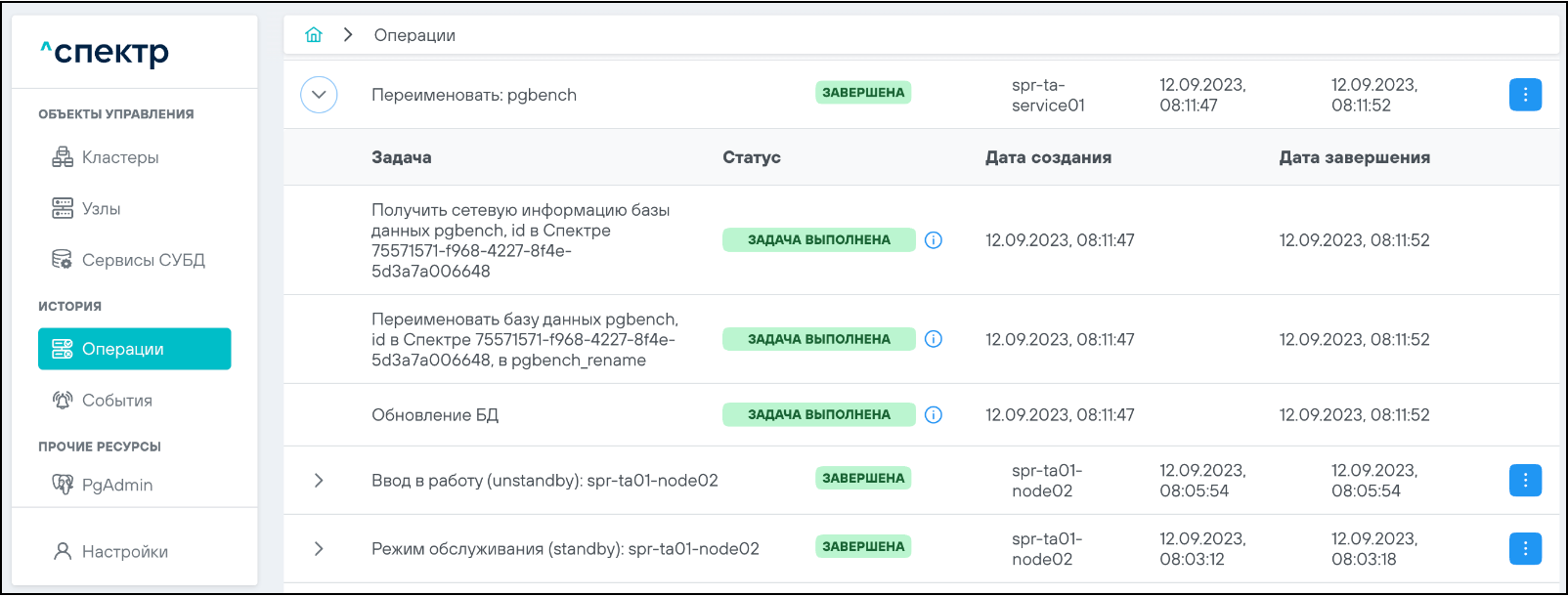The width and height of the screenshot is (1568, 596).
Task: Select Операции in the sidebar
Action: tap(134, 349)
